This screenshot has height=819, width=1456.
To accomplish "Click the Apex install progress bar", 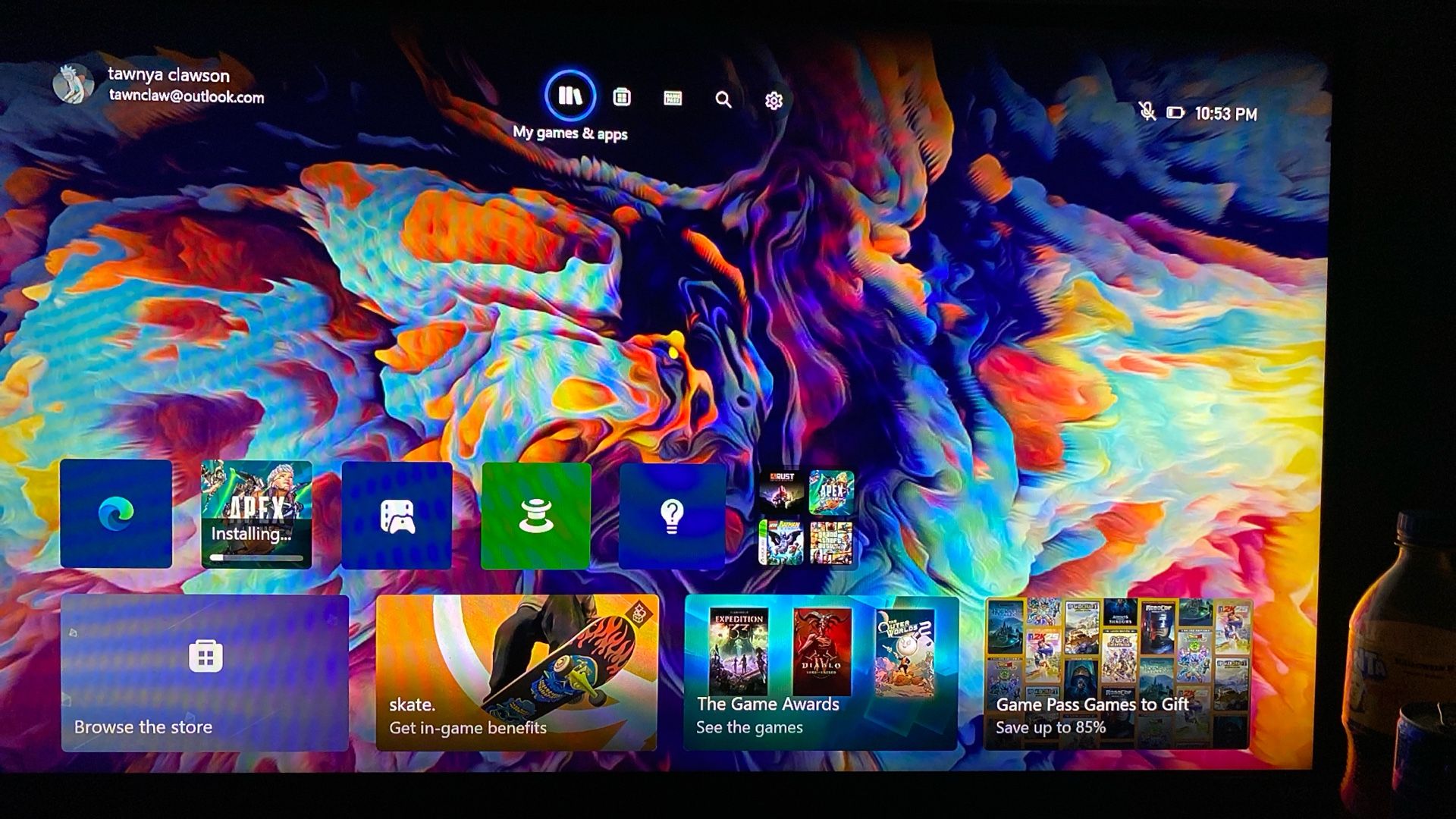I will point(256,557).
